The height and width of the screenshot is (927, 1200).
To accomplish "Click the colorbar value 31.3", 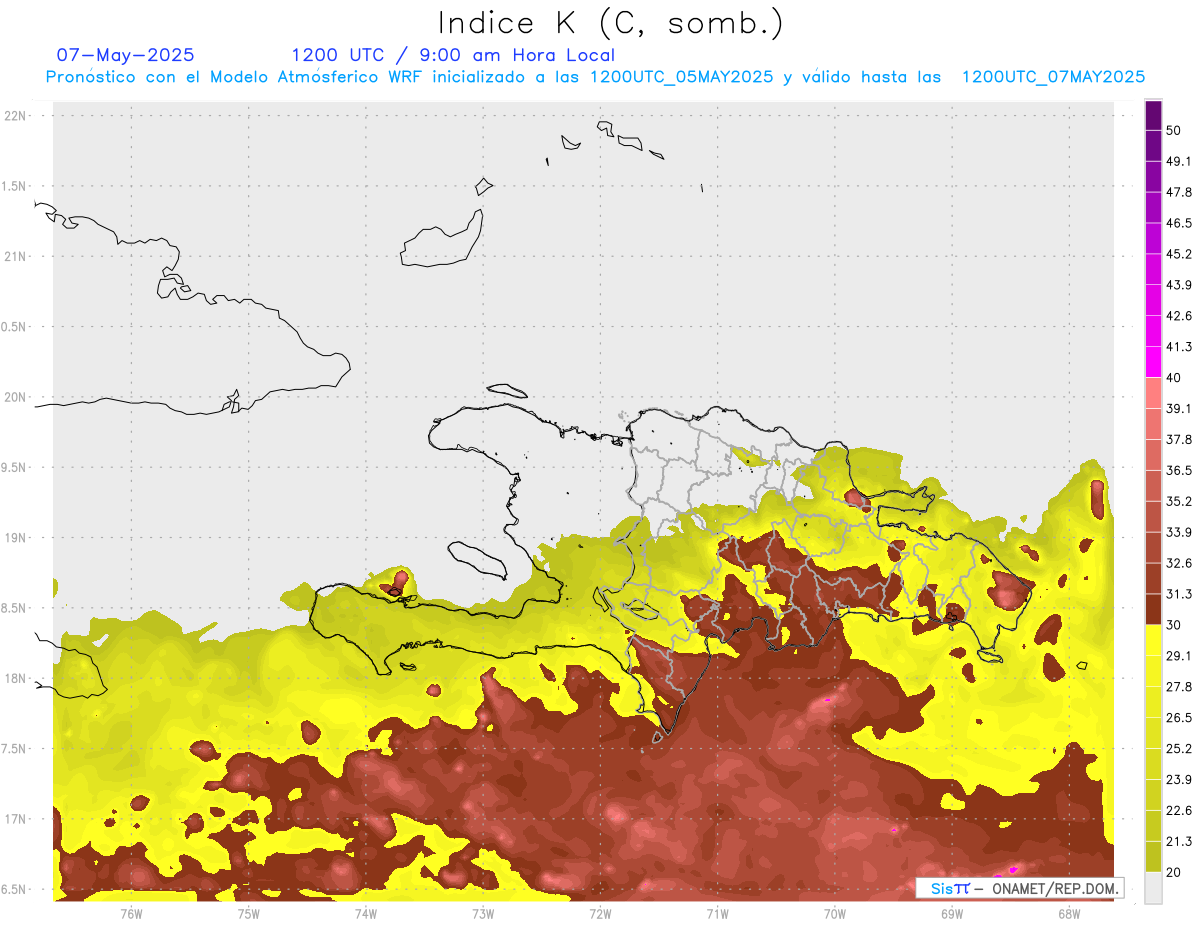I will coord(1179,594).
